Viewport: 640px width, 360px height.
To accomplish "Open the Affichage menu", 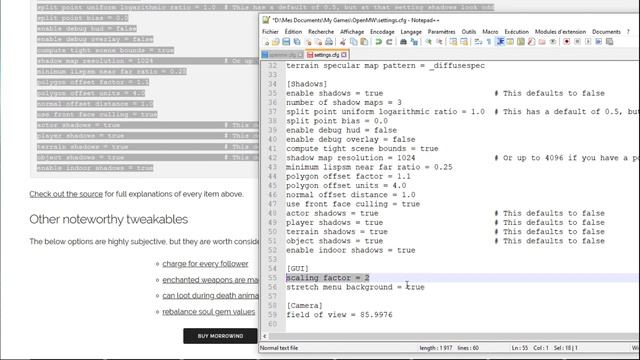I will pos(352,31).
